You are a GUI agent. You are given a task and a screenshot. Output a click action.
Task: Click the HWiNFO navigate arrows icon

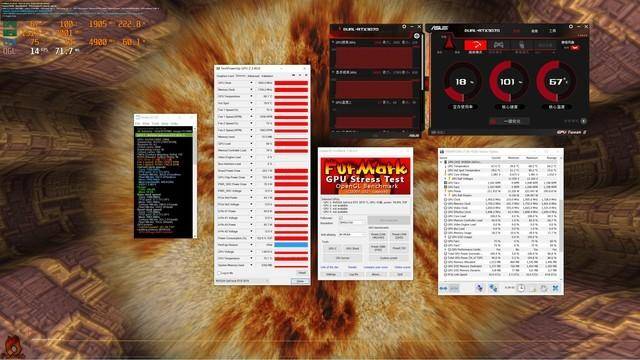coord(444,288)
